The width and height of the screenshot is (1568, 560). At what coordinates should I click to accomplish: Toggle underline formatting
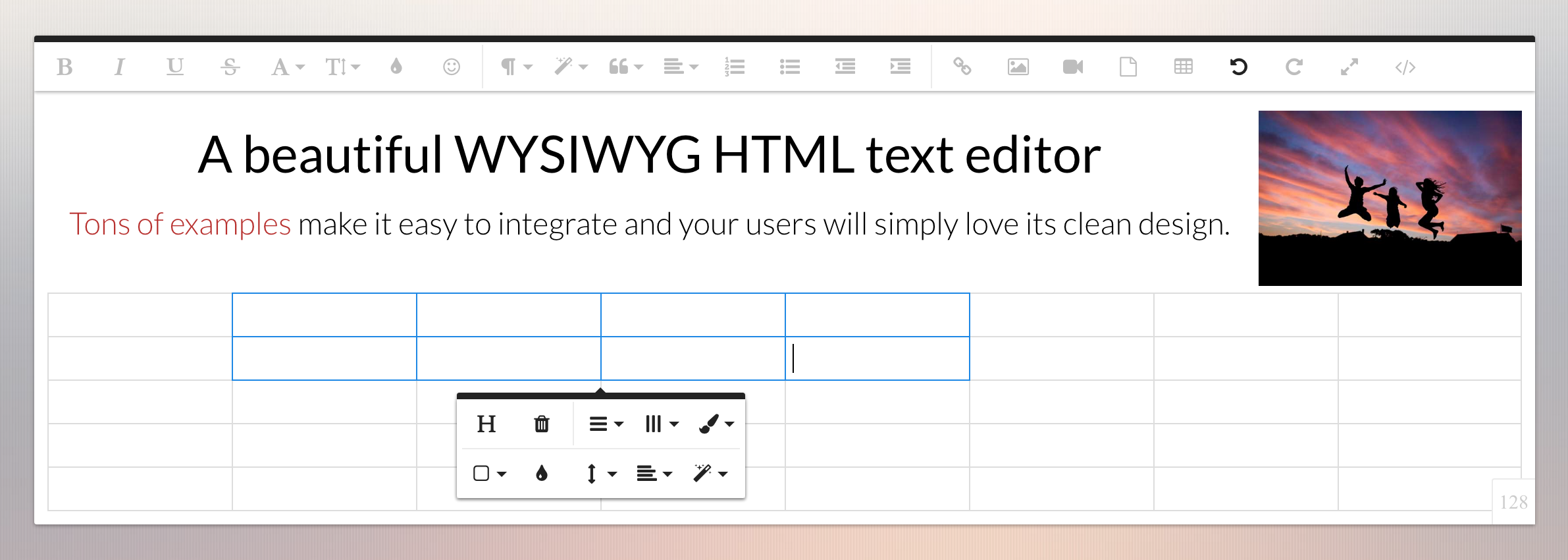tap(174, 67)
